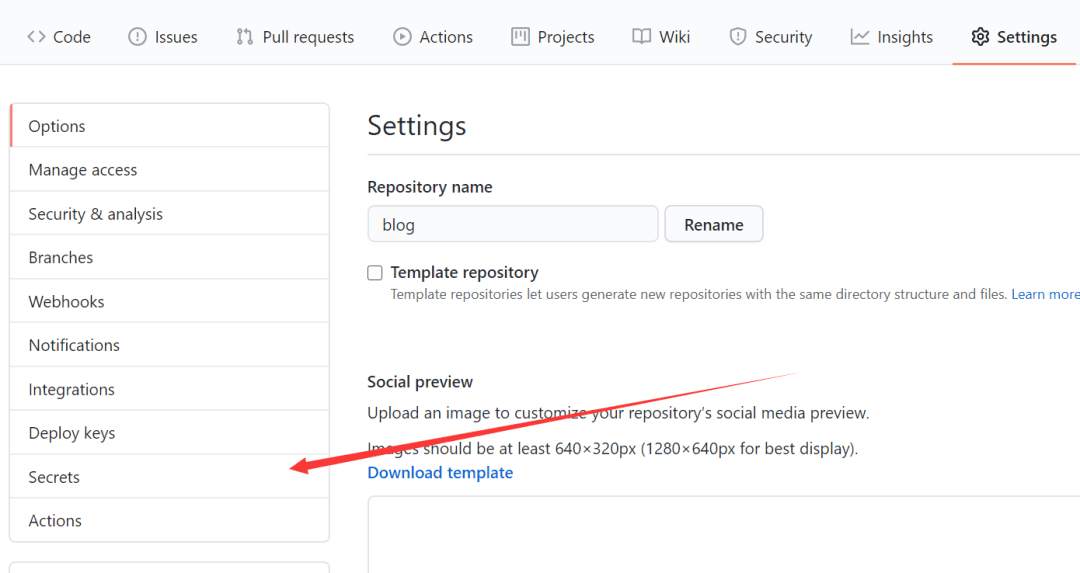Click the Code angle-brackets icon
This screenshot has width=1080, height=573.
tap(37, 37)
